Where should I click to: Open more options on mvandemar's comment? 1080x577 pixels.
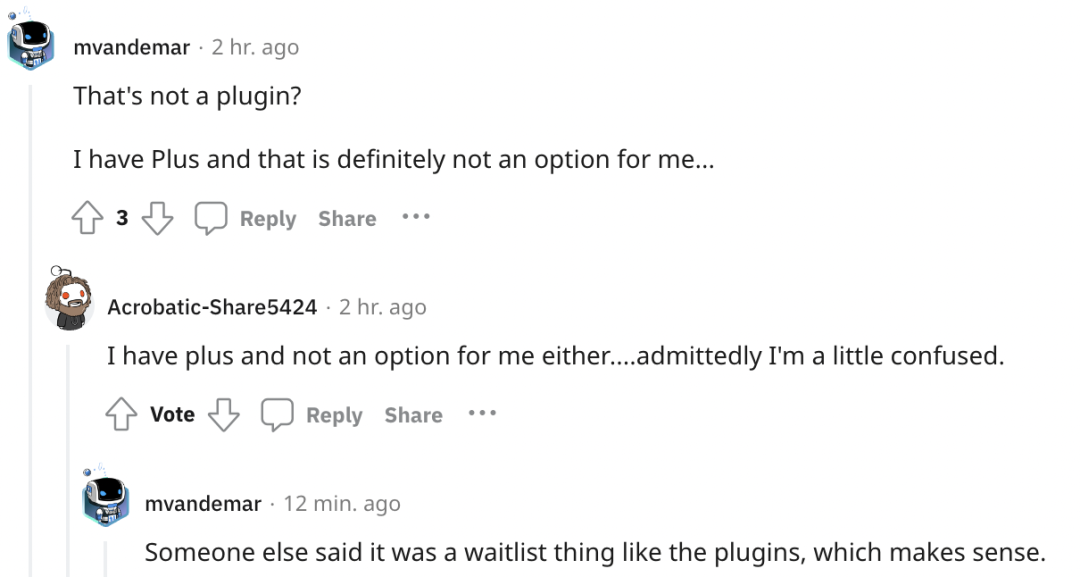[x=416, y=217]
